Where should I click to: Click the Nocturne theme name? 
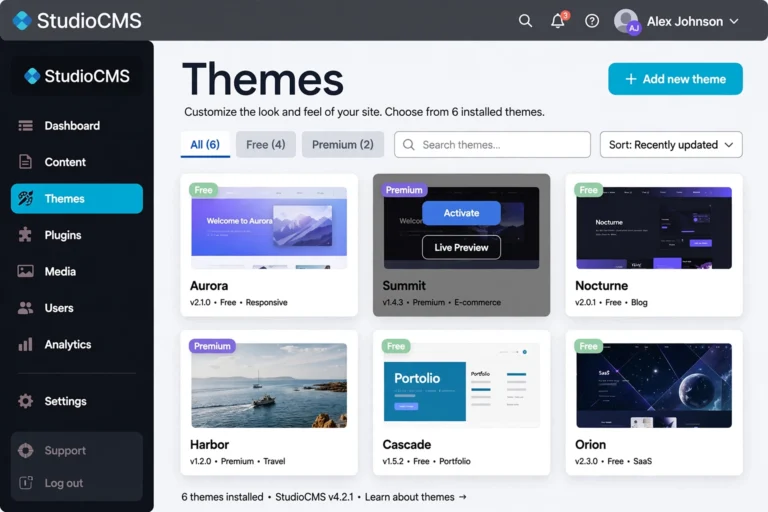[x=601, y=286]
